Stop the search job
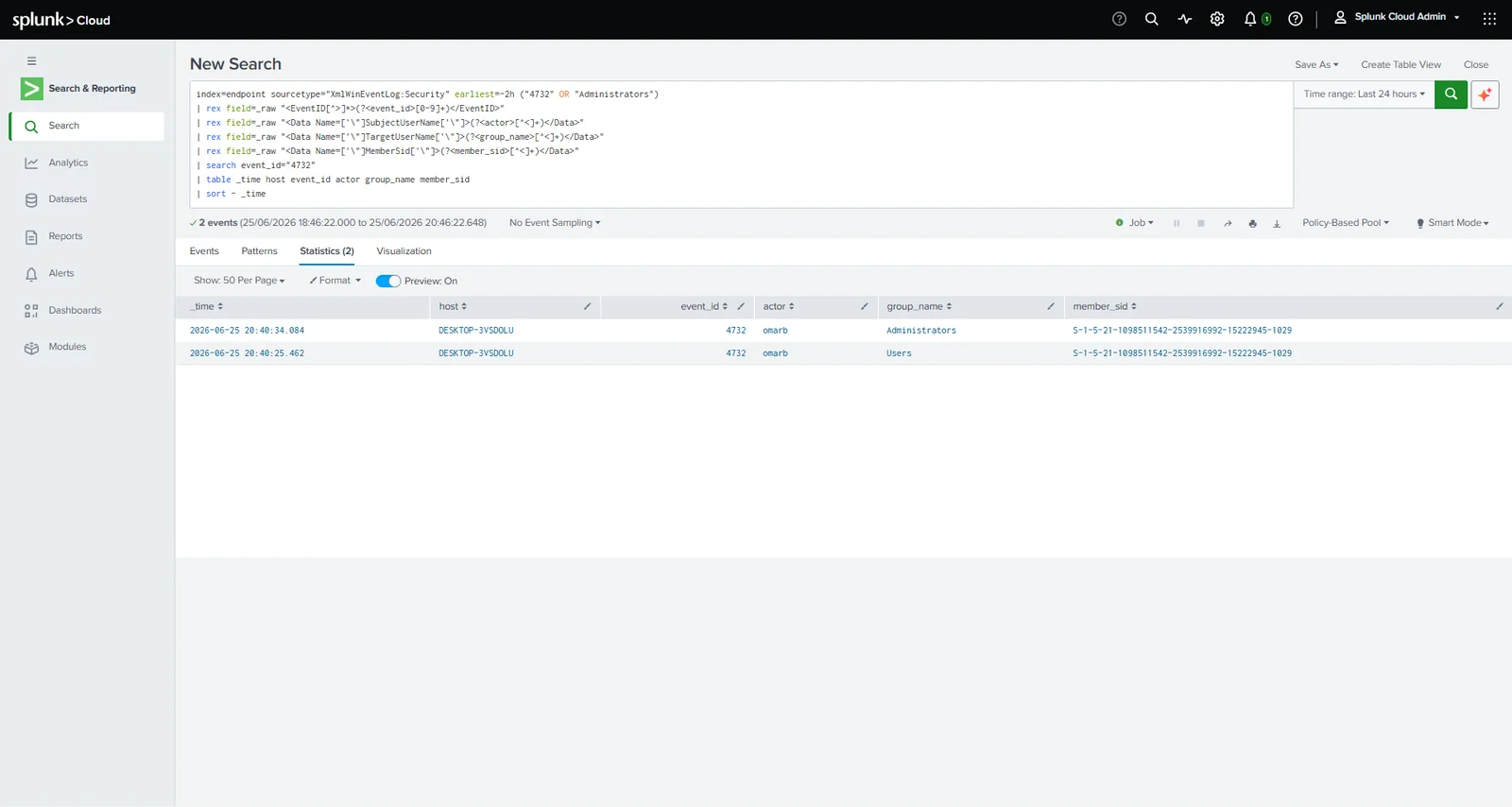 tap(1201, 223)
